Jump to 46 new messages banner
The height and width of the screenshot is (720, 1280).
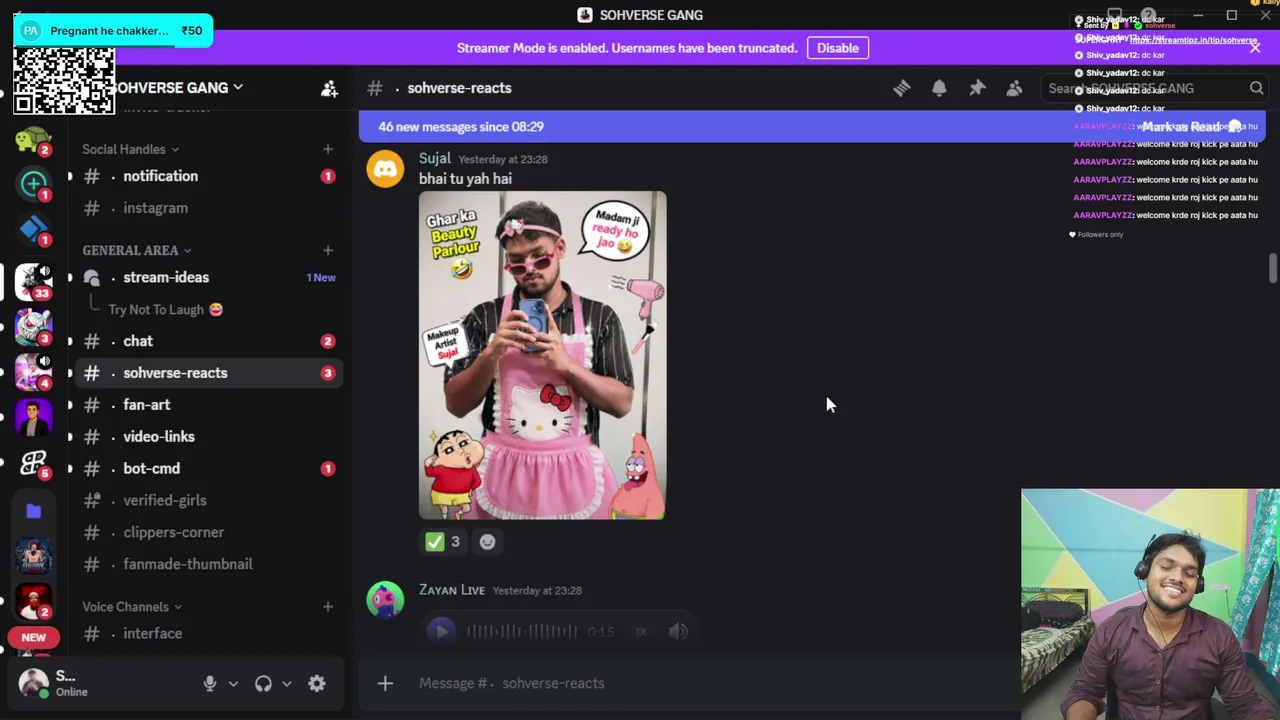click(460, 127)
